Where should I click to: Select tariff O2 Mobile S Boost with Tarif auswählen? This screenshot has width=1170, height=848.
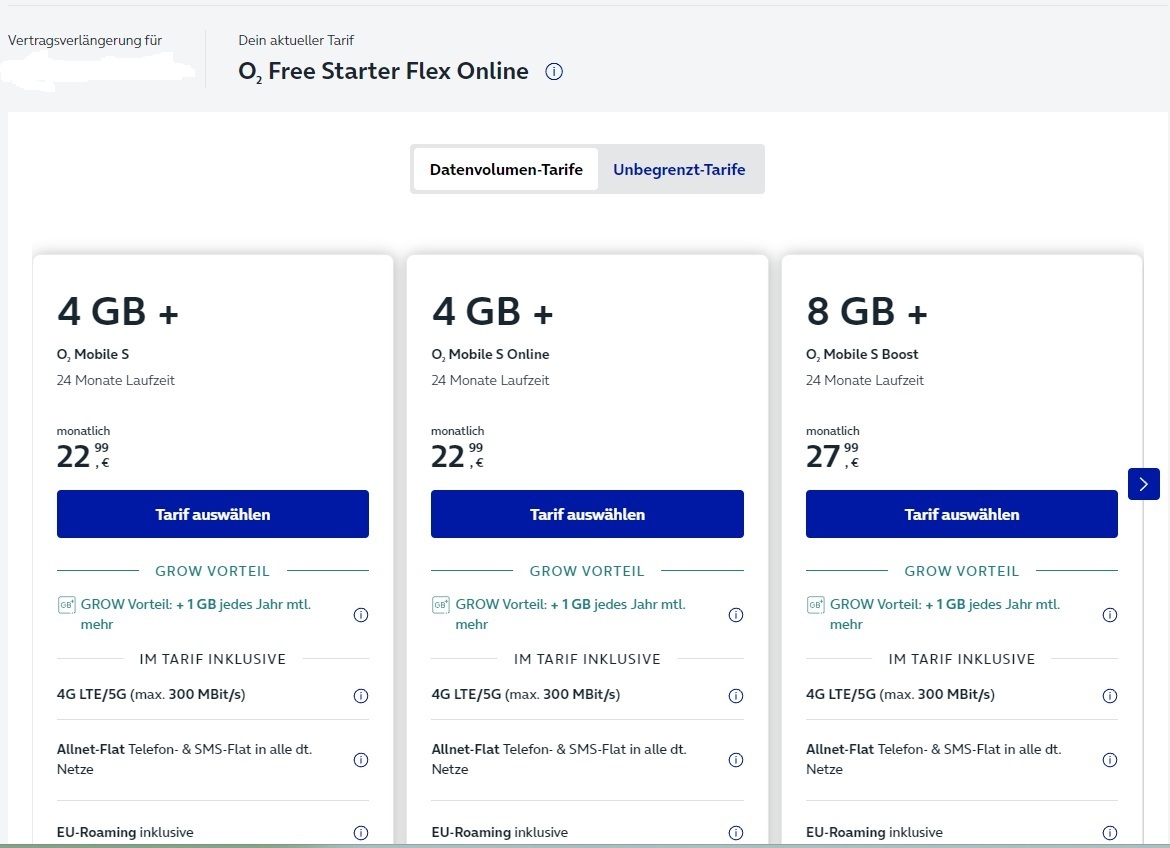(962, 514)
